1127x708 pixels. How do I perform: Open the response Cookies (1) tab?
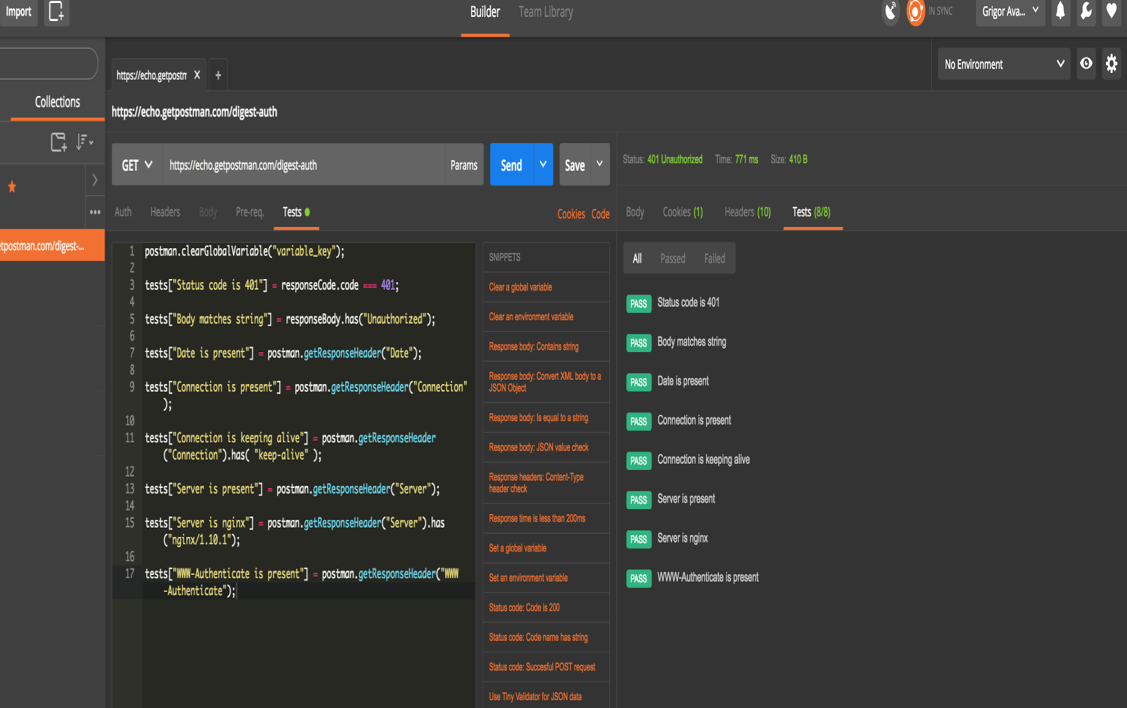pos(683,212)
